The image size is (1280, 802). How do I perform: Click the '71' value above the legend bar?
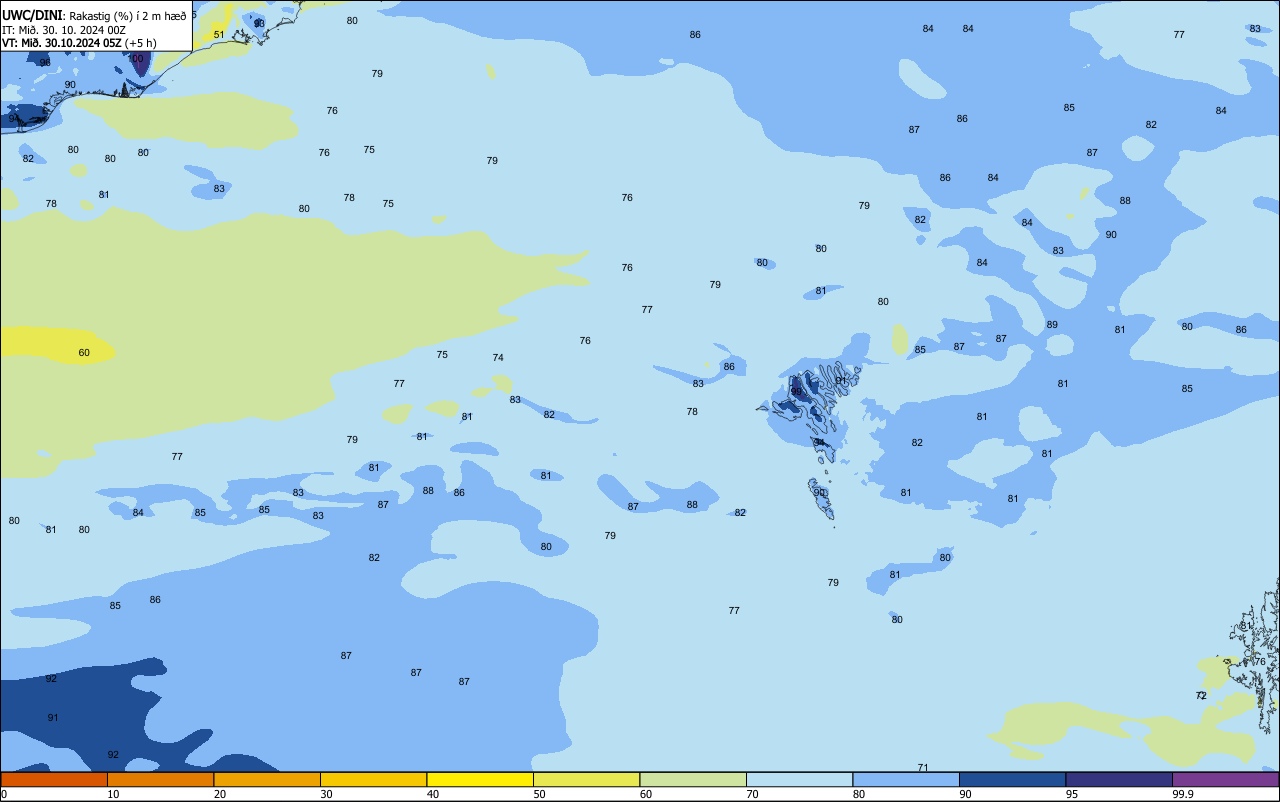(923, 768)
